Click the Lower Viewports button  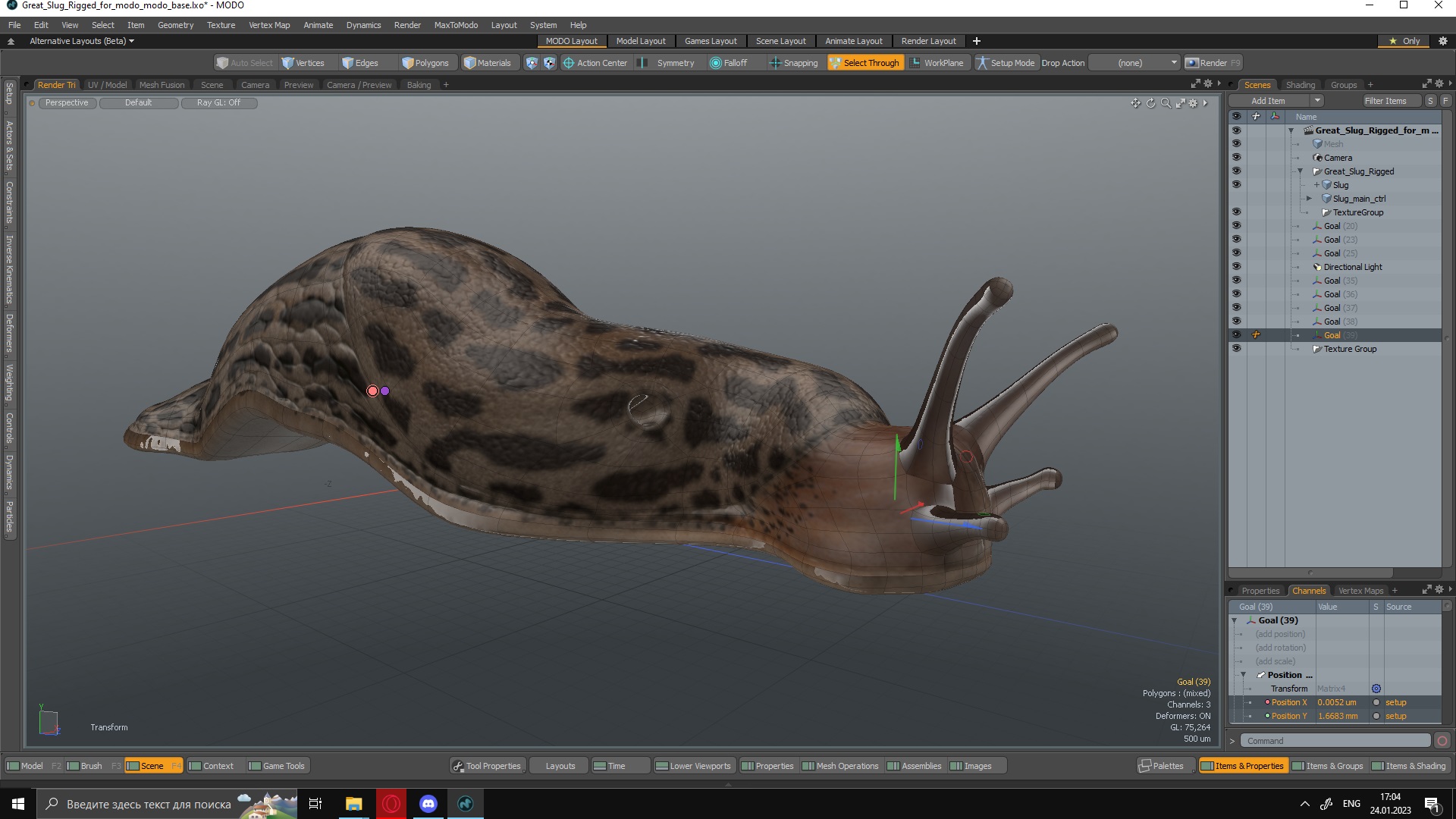pyautogui.click(x=694, y=766)
